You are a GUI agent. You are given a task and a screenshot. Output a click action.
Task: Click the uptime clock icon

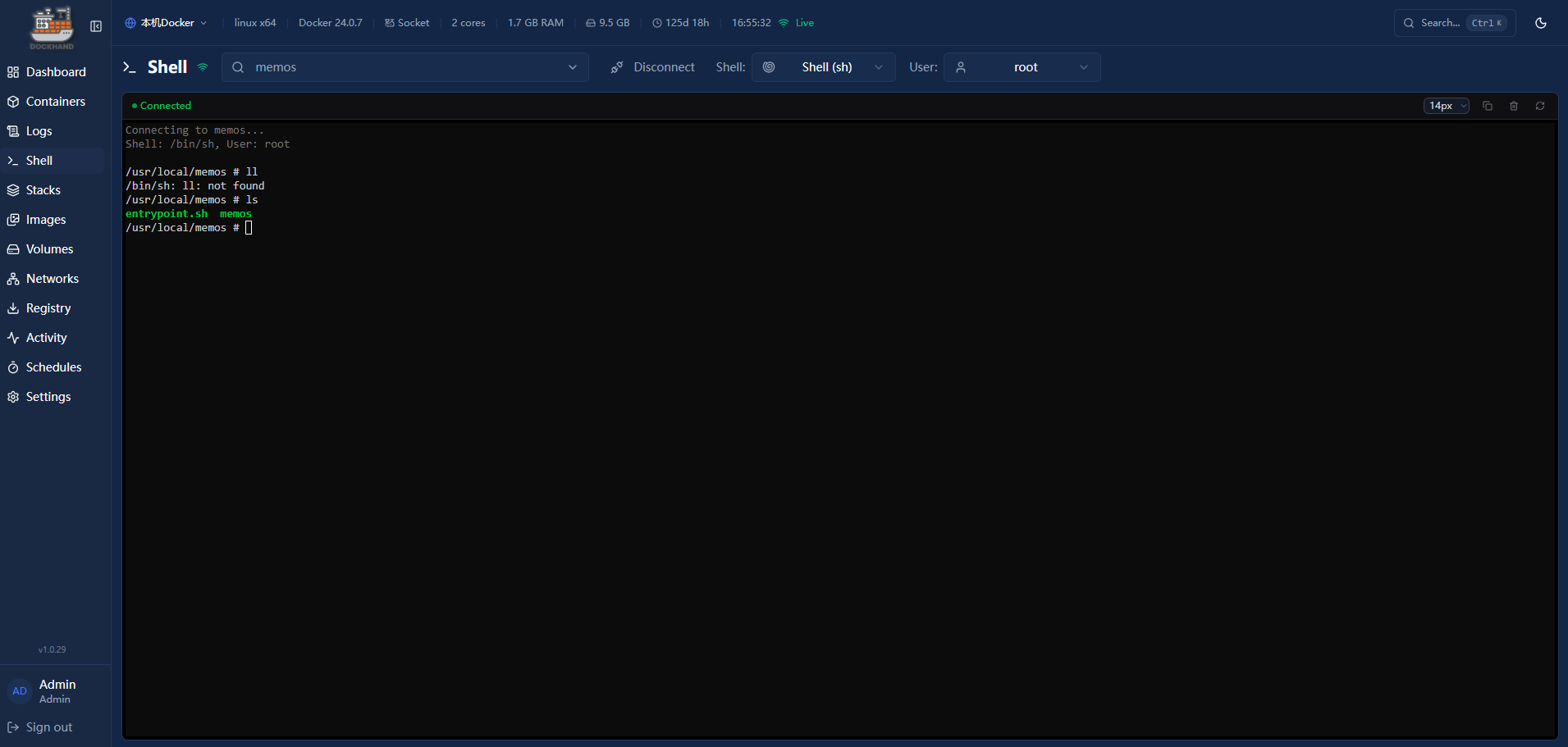click(x=657, y=23)
